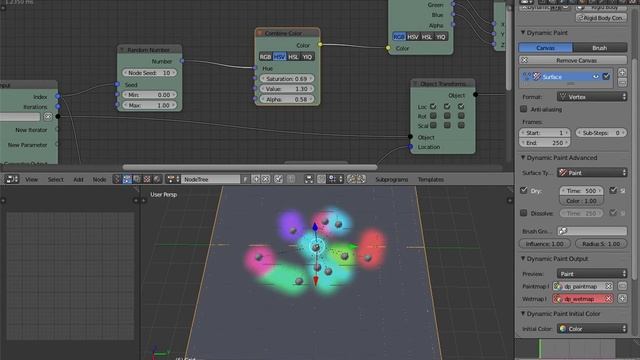Toggle first Rot checkbox in Object Transforms
This screenshot has width=640, height=360.
(433, 116)
